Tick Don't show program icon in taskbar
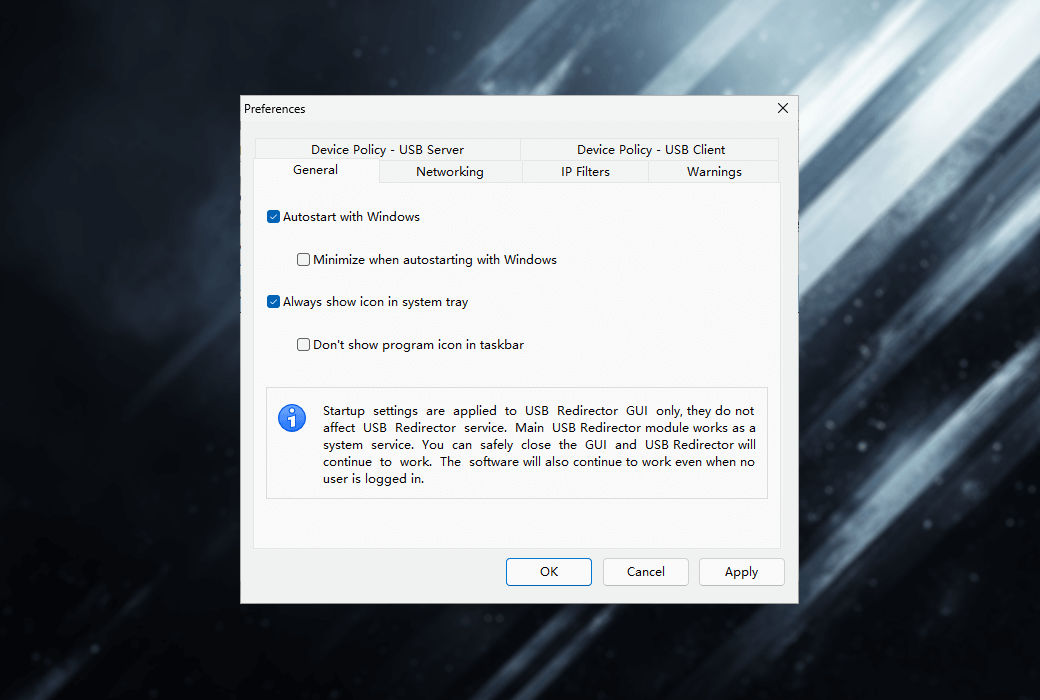Viewport: 1040px width, 700px height. pyautogui.click(x=304, y=345)
